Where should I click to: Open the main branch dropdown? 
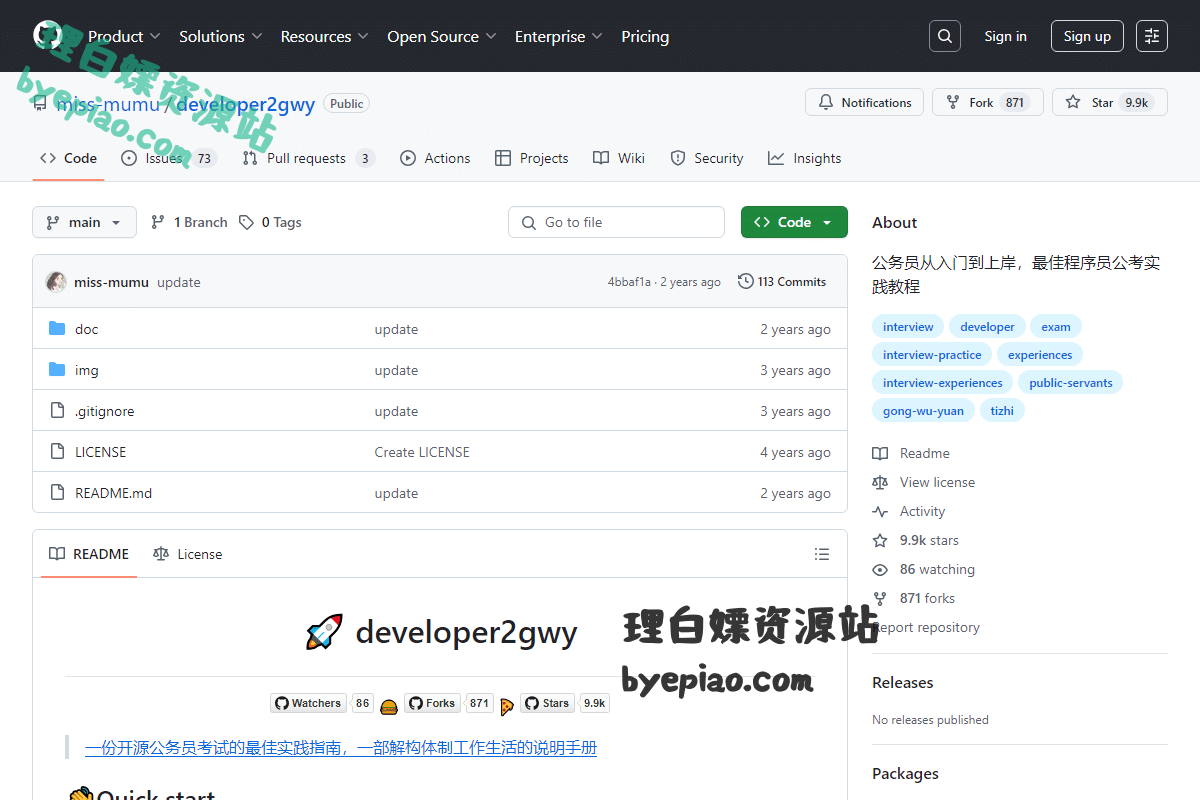84,222
